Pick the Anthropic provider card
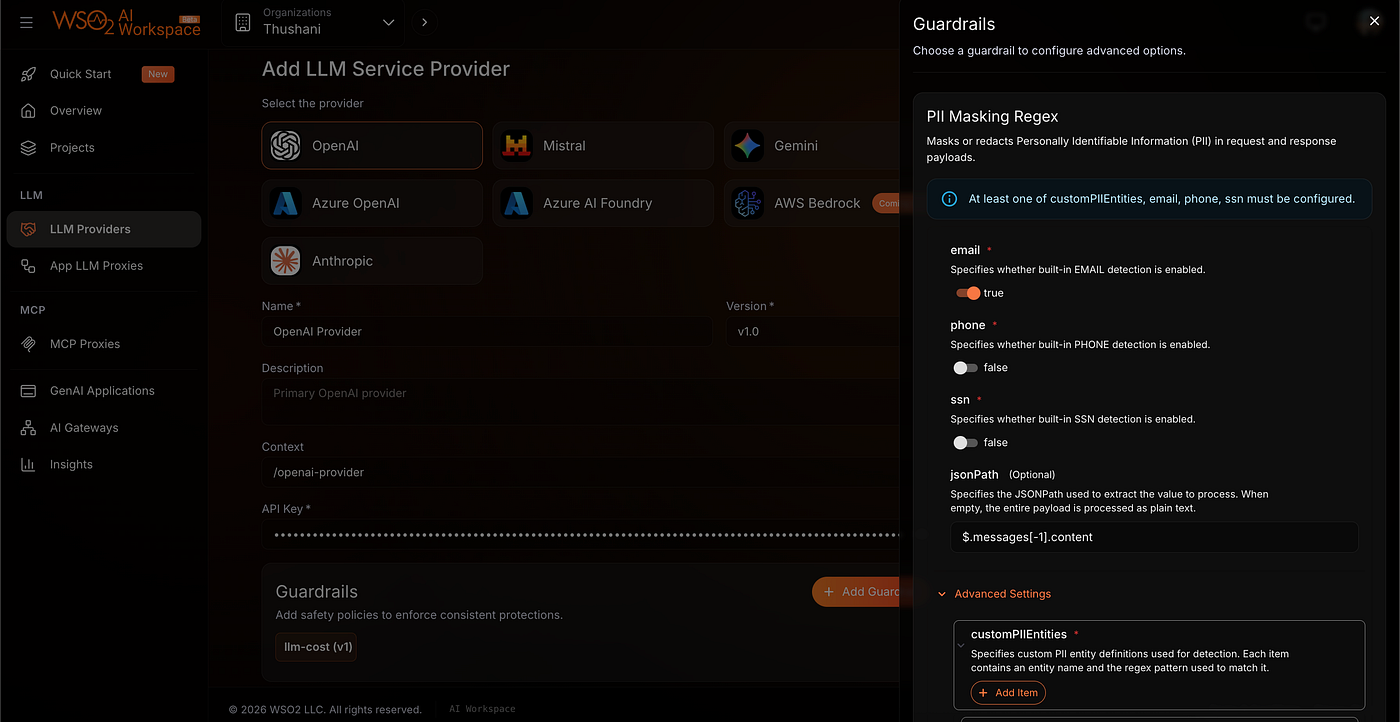This screenshot has height=722, width=1400. [x=372, y=261]
